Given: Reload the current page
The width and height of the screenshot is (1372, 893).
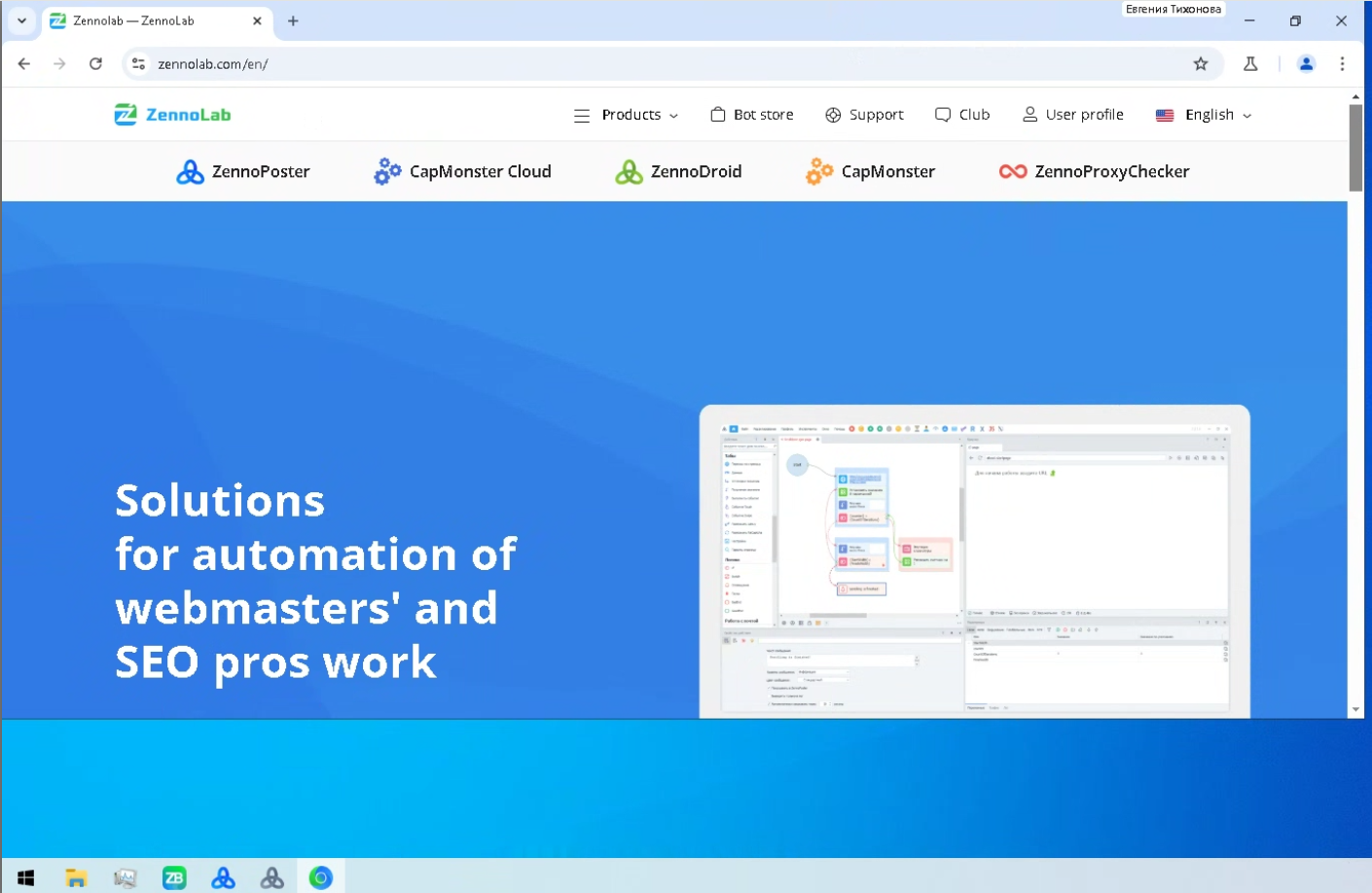Looking at the screenshot, I should [95, 64].
